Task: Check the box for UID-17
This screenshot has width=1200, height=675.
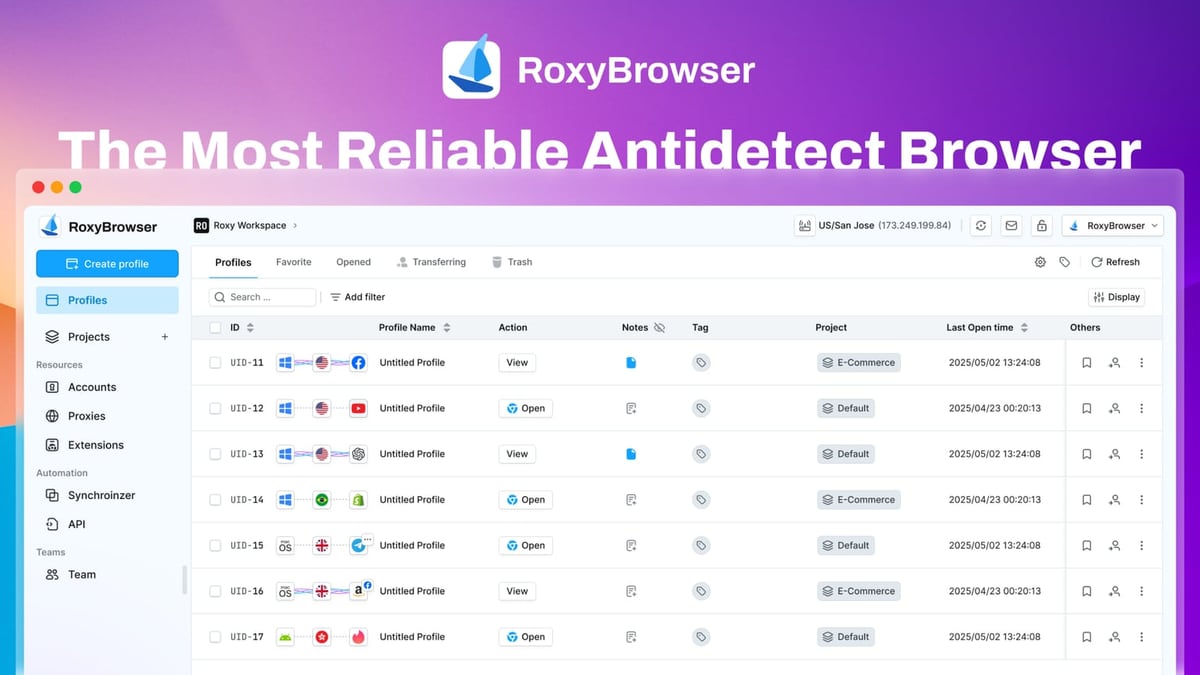Action: 215,637
